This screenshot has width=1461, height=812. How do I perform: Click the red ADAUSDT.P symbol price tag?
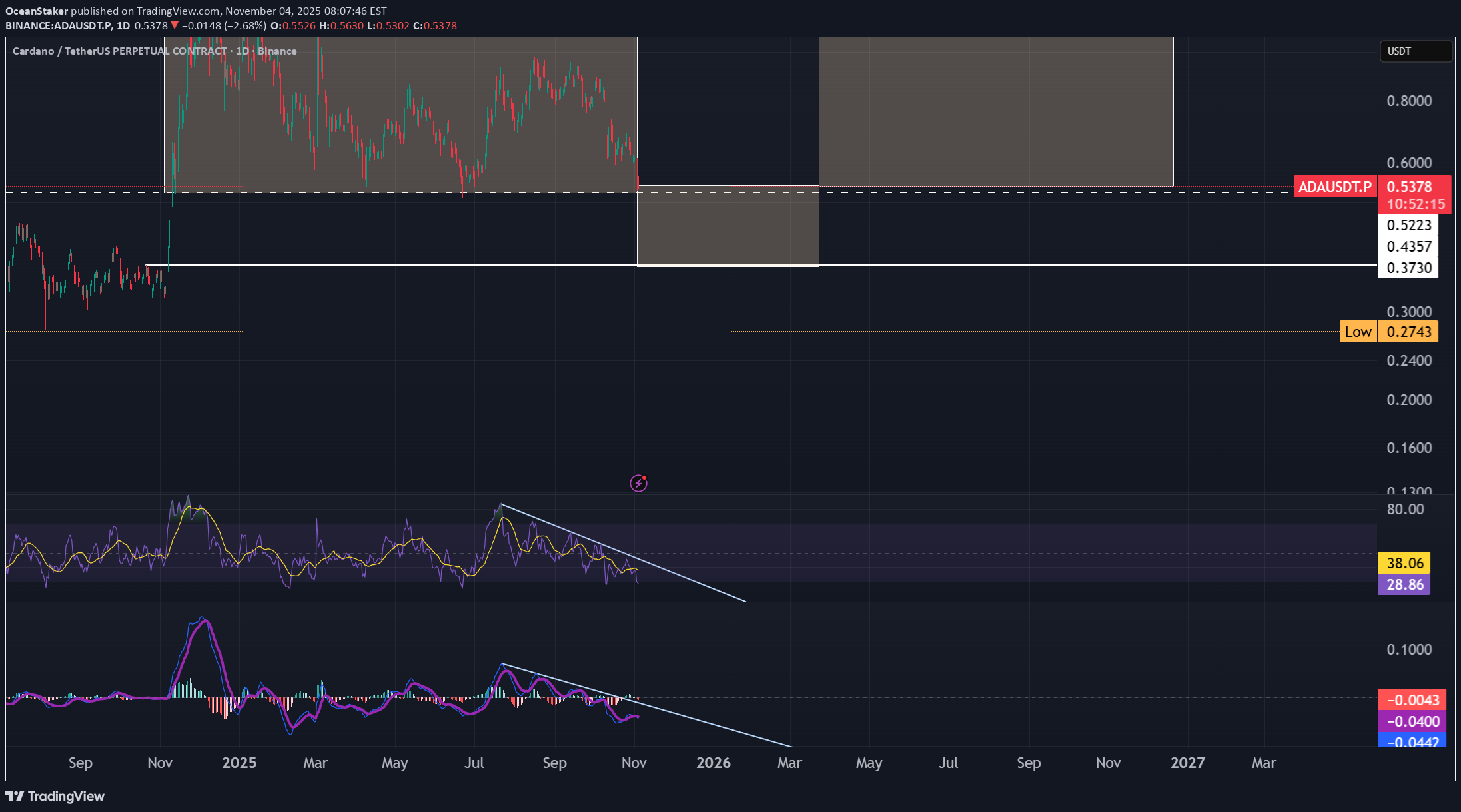1334,187
